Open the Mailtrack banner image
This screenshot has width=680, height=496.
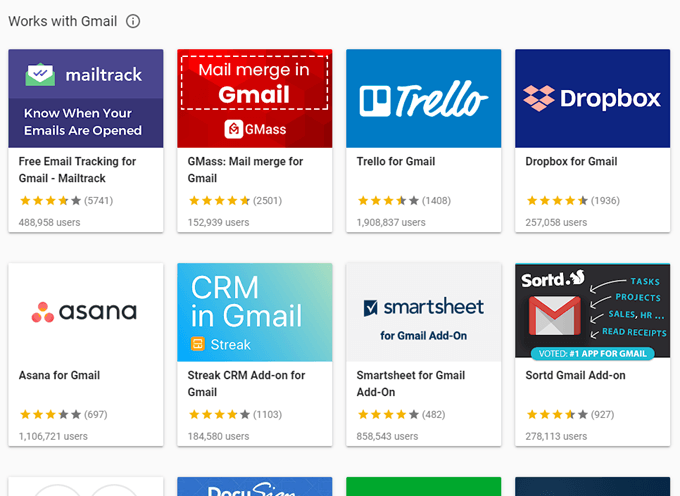point(86,98)
